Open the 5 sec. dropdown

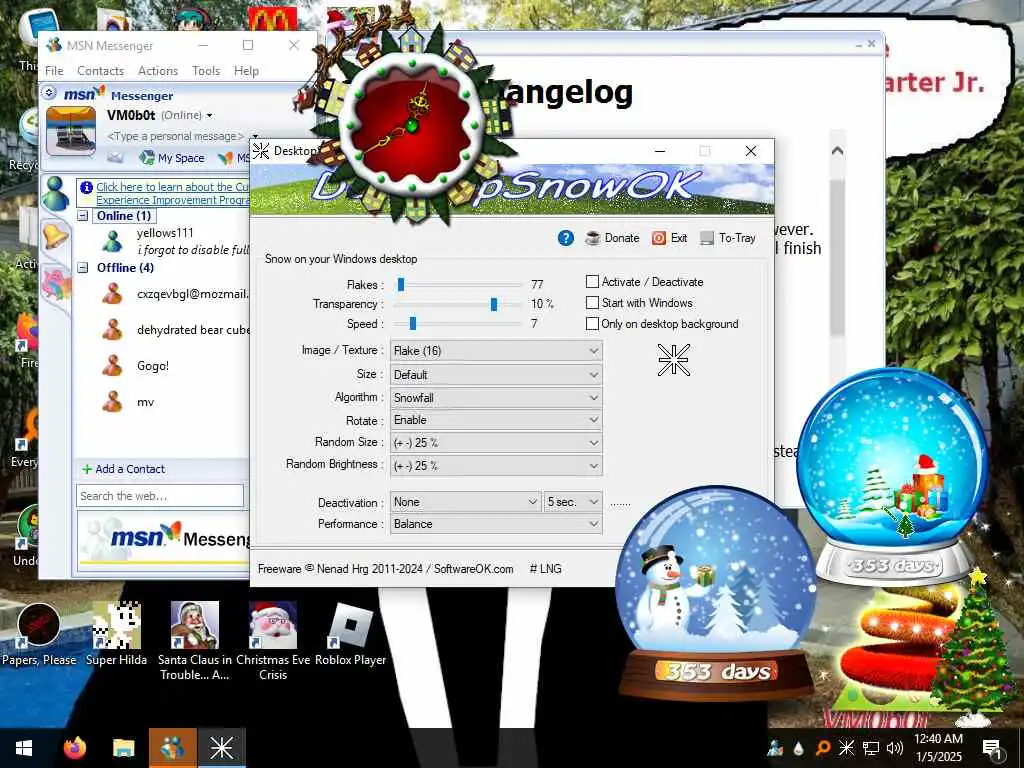[x=573, y=502]
